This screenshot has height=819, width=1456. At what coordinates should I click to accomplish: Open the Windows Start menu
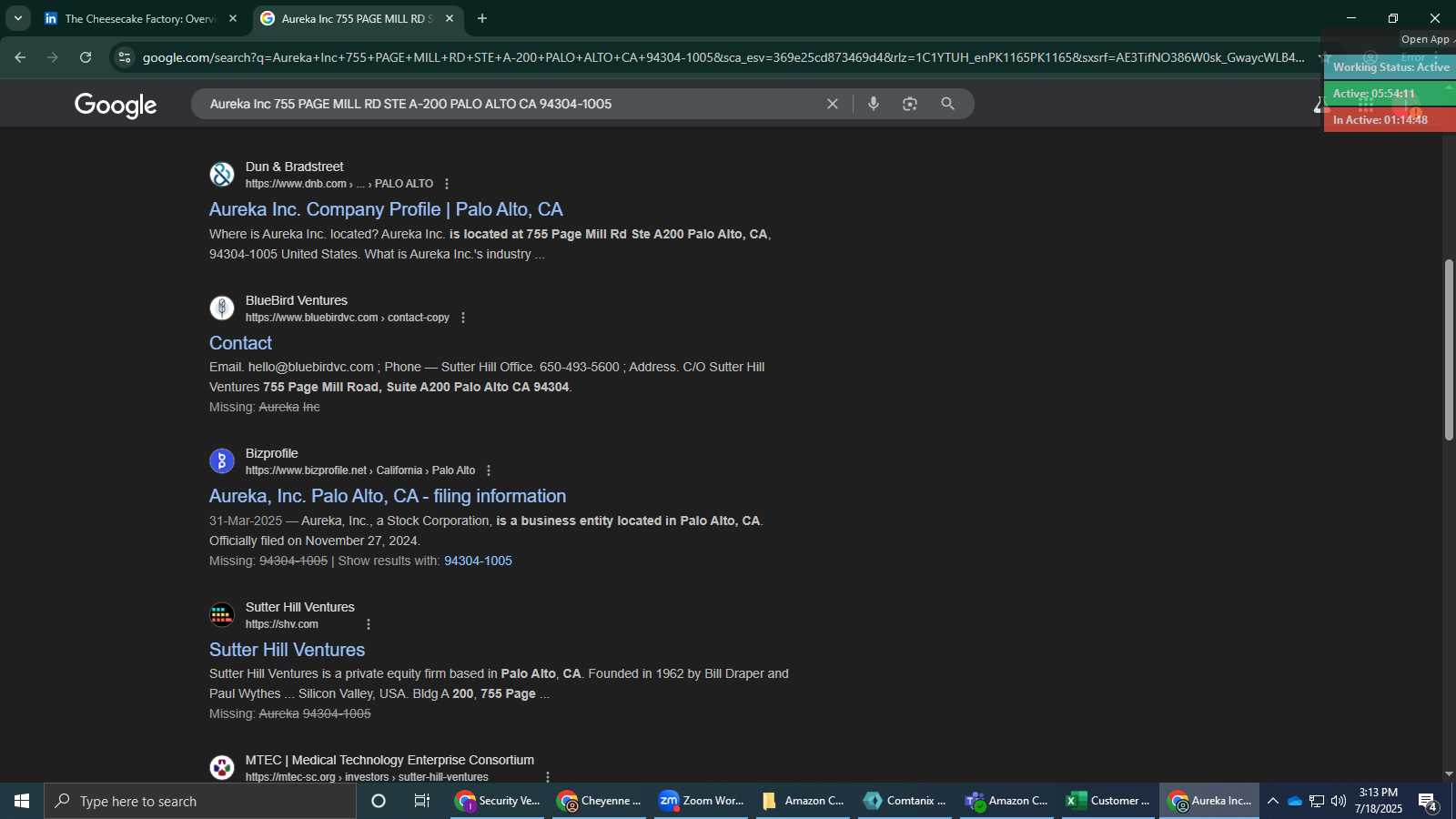click(22, 801)
